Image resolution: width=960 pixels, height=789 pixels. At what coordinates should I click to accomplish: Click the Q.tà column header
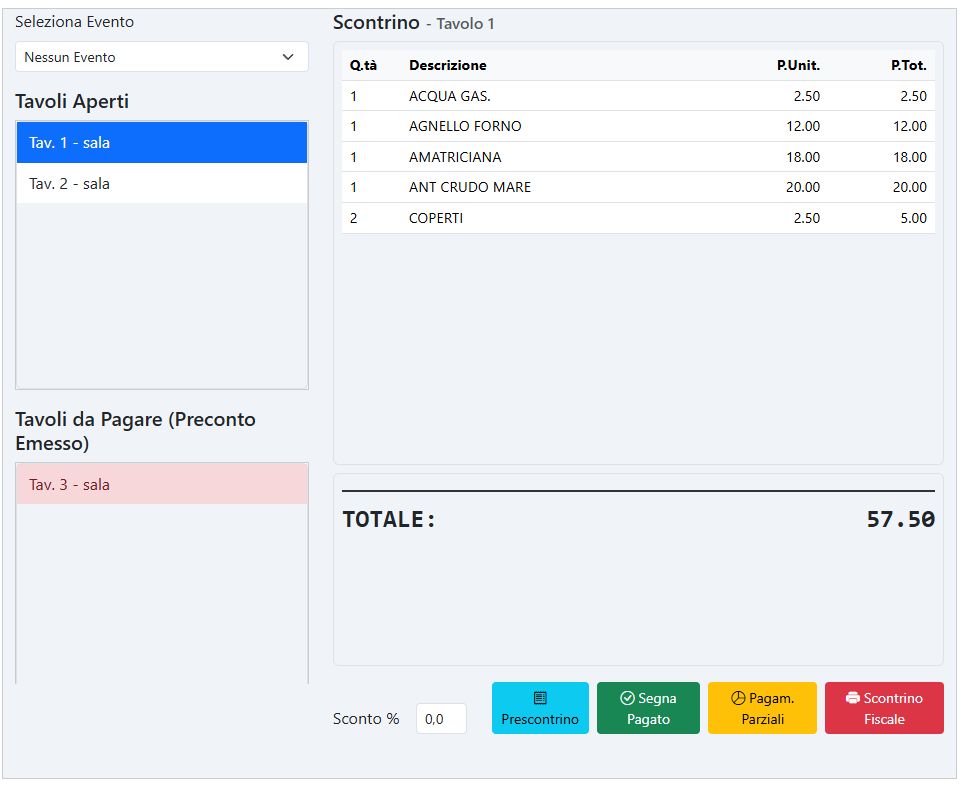[x=363, y=65]
